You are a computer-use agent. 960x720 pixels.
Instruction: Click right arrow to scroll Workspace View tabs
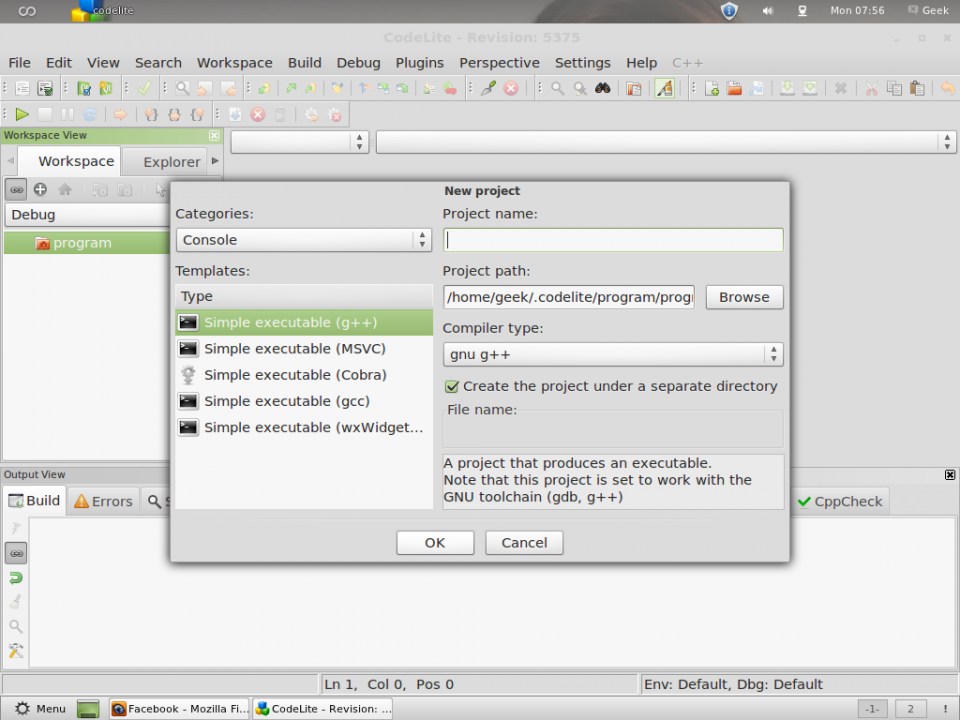pos(215,161)
